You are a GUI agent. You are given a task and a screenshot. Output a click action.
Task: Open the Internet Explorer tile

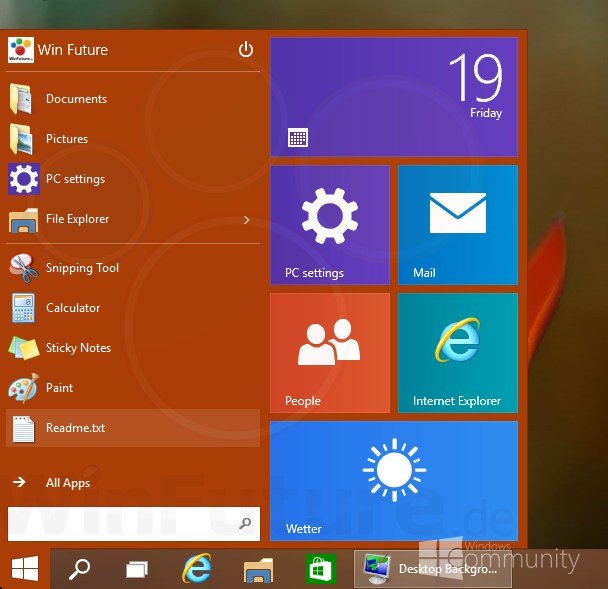(458, 353)
